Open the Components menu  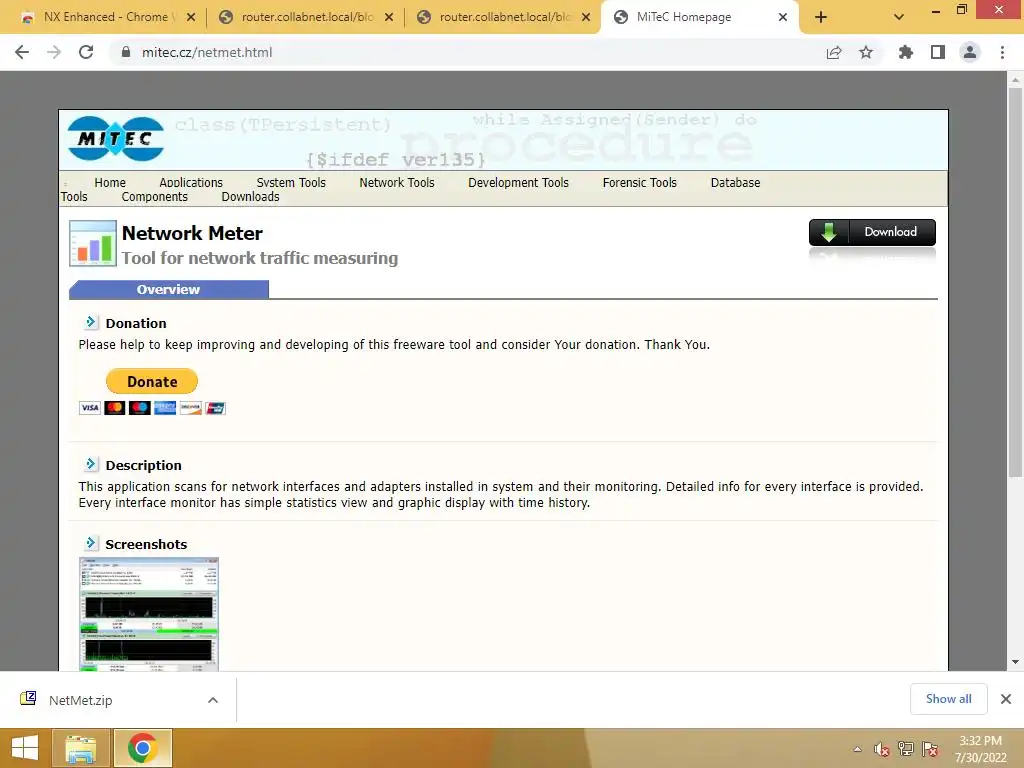tap(154, 197)
